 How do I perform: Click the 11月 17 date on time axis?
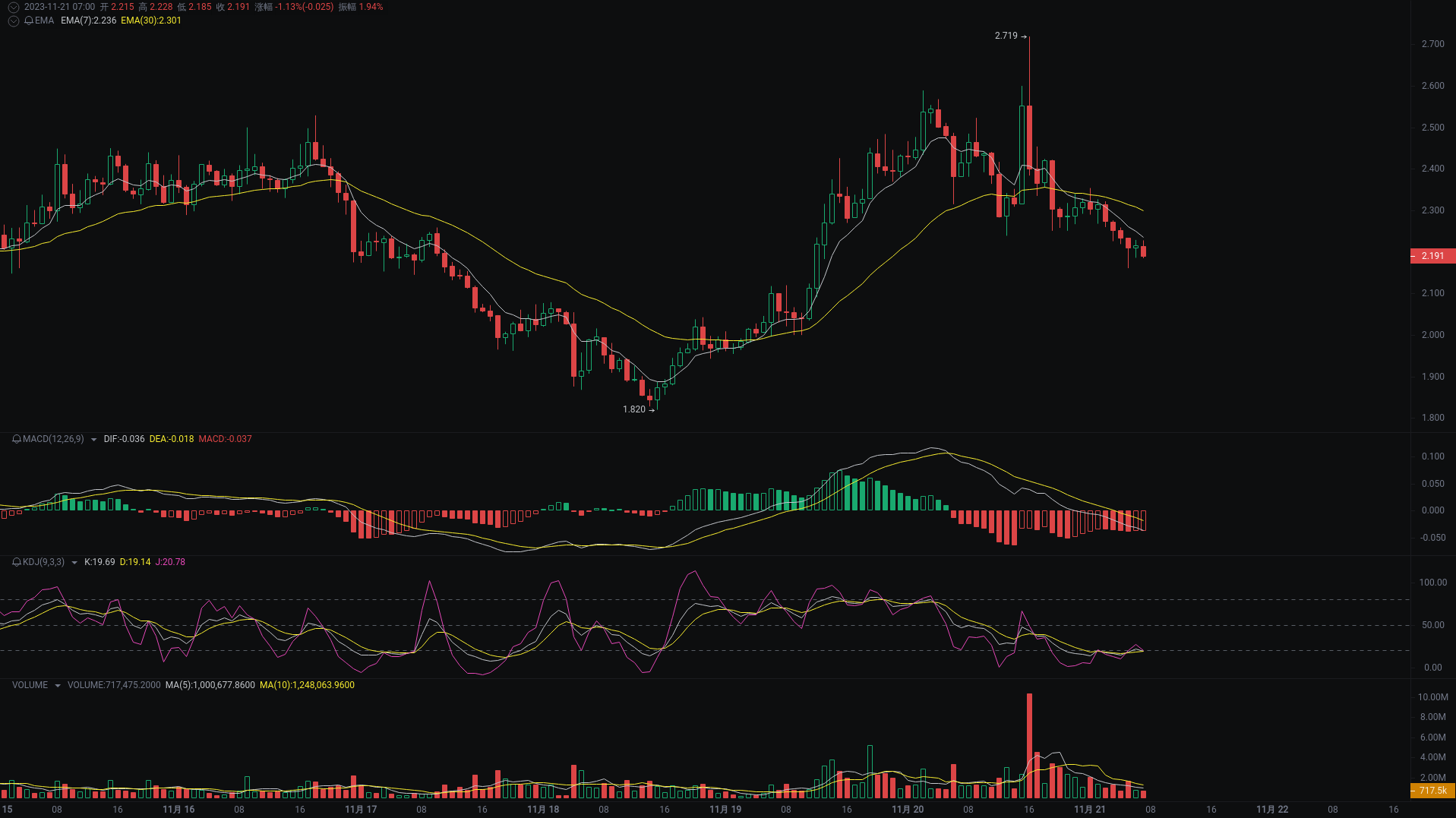click(x=361, y=810)
